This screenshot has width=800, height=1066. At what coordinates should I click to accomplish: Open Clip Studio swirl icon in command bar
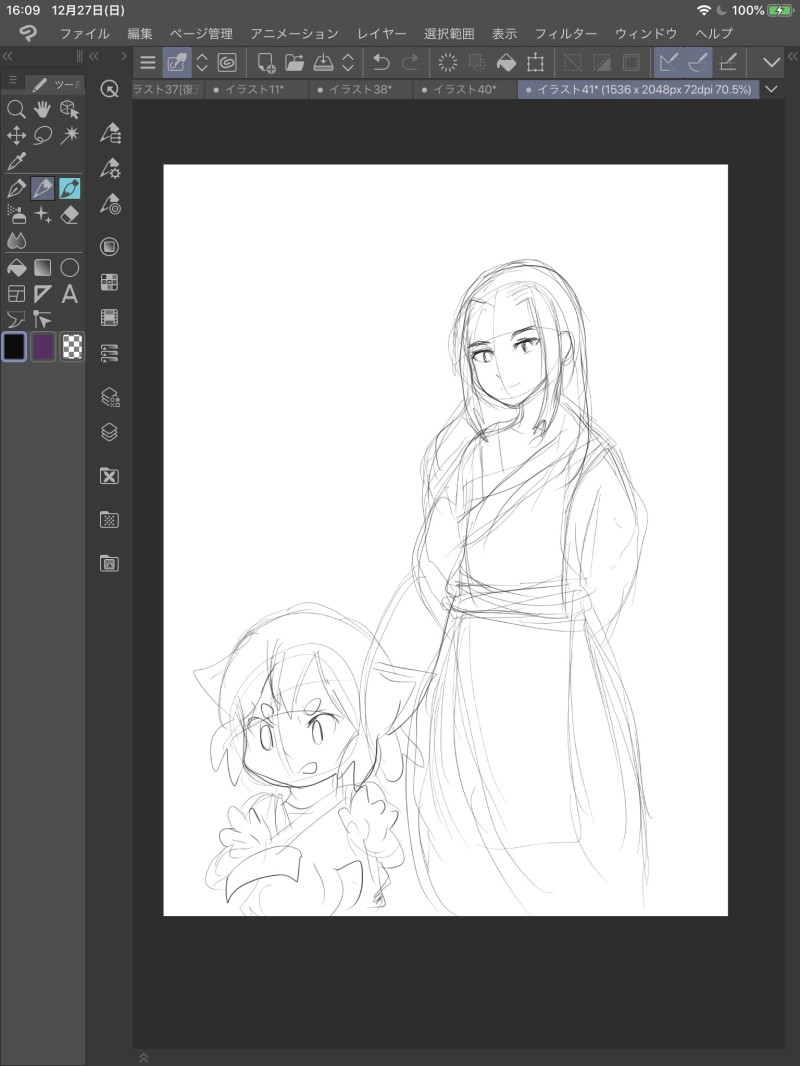point(227,63)
